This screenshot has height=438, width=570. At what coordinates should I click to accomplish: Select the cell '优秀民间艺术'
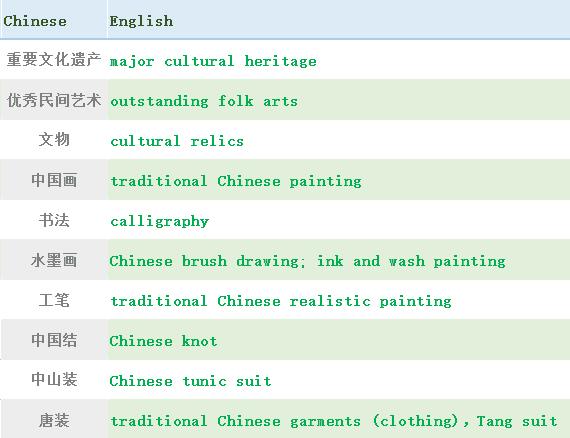[x=54, y=100]
